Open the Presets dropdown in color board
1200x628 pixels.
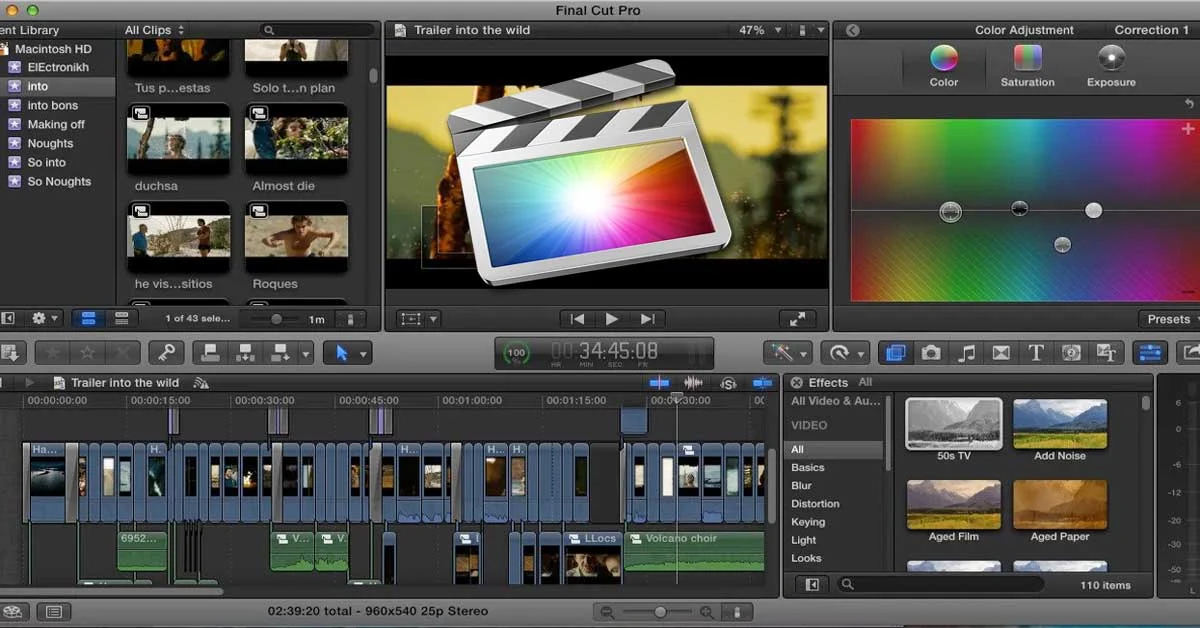coord(1168,319)
